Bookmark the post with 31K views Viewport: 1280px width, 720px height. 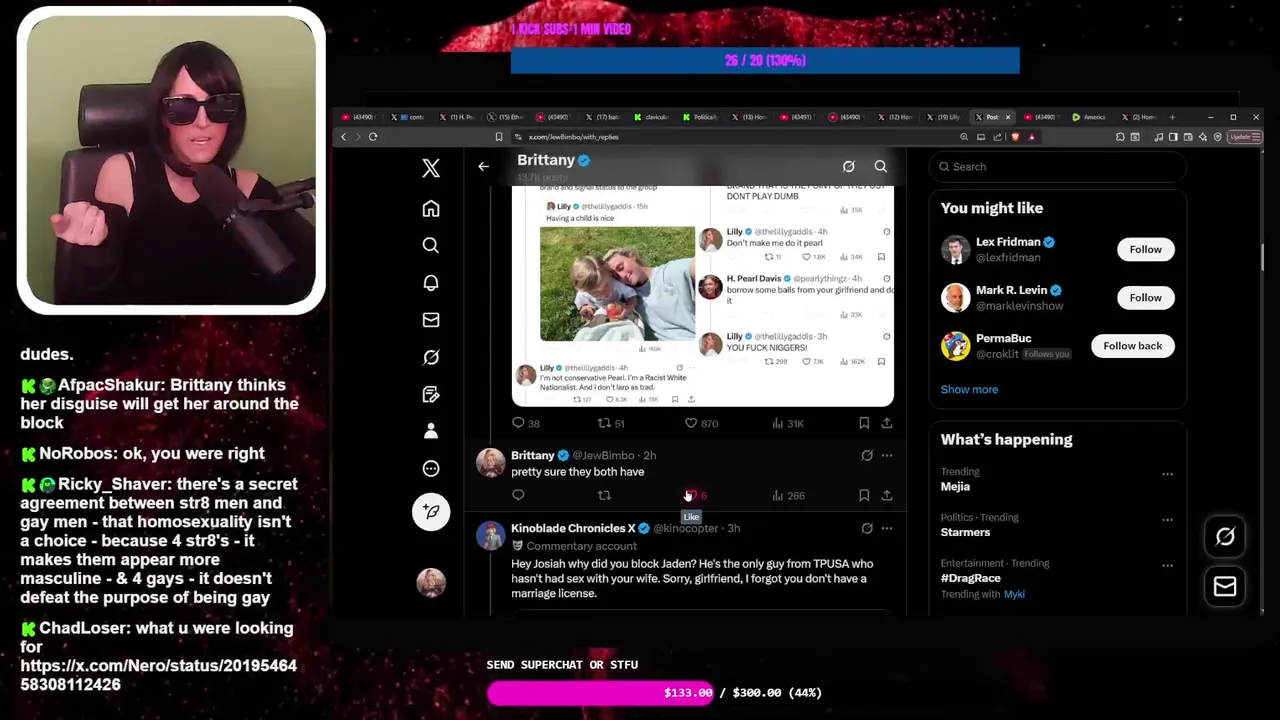click(864, 423)
